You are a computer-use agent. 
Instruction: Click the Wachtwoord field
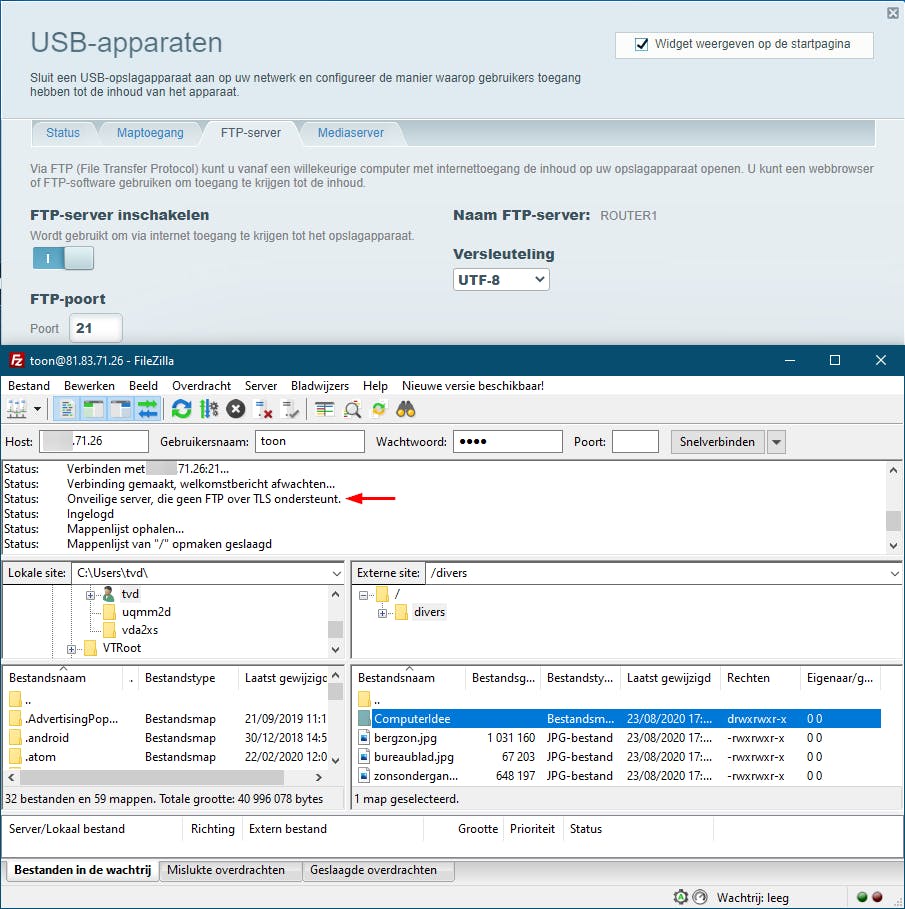click(x=508, y=441)
